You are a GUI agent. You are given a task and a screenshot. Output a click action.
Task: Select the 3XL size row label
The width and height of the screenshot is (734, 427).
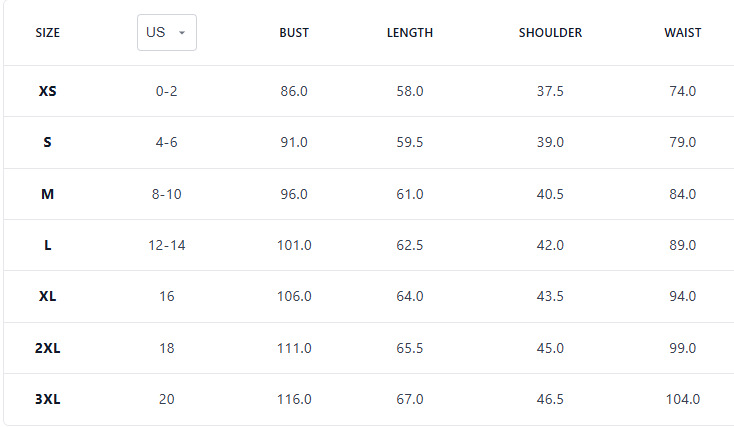(47, 399)
